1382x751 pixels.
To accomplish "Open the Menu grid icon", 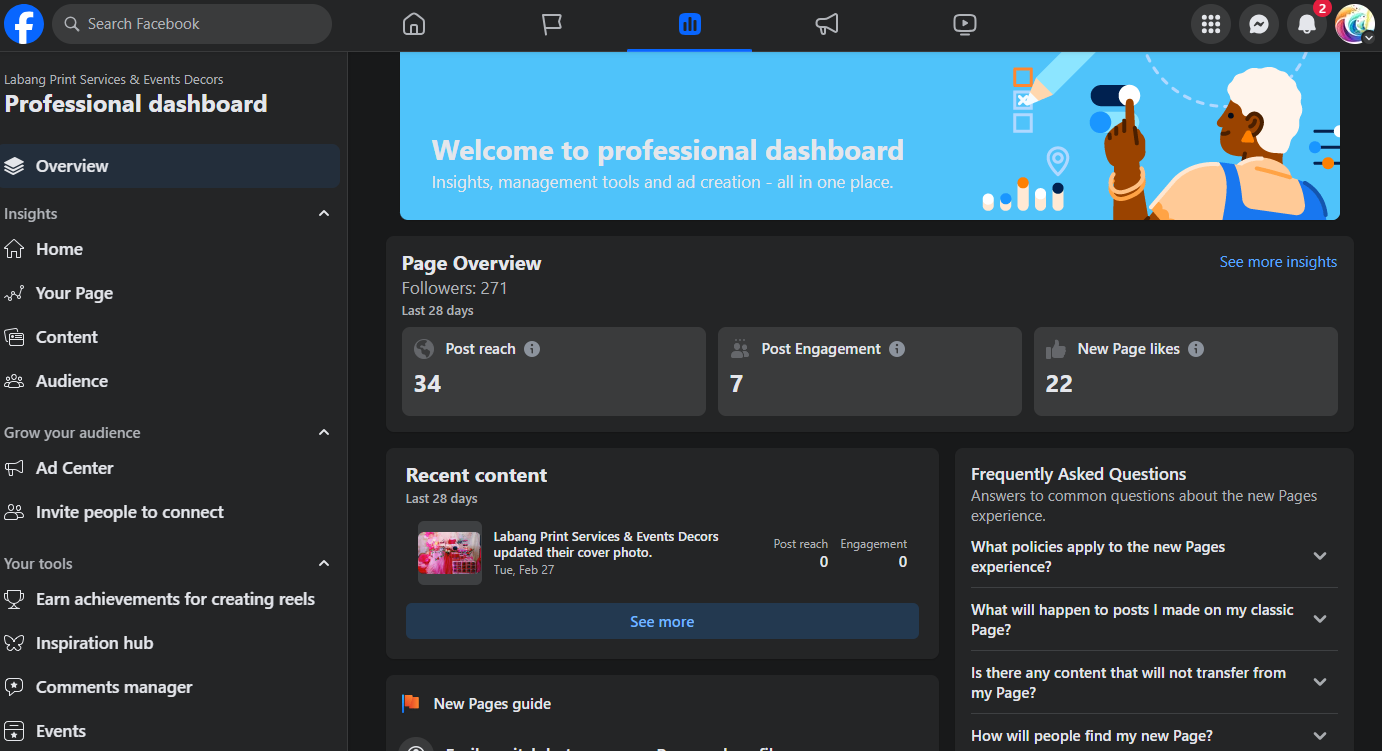I will tap(1211, 24).
